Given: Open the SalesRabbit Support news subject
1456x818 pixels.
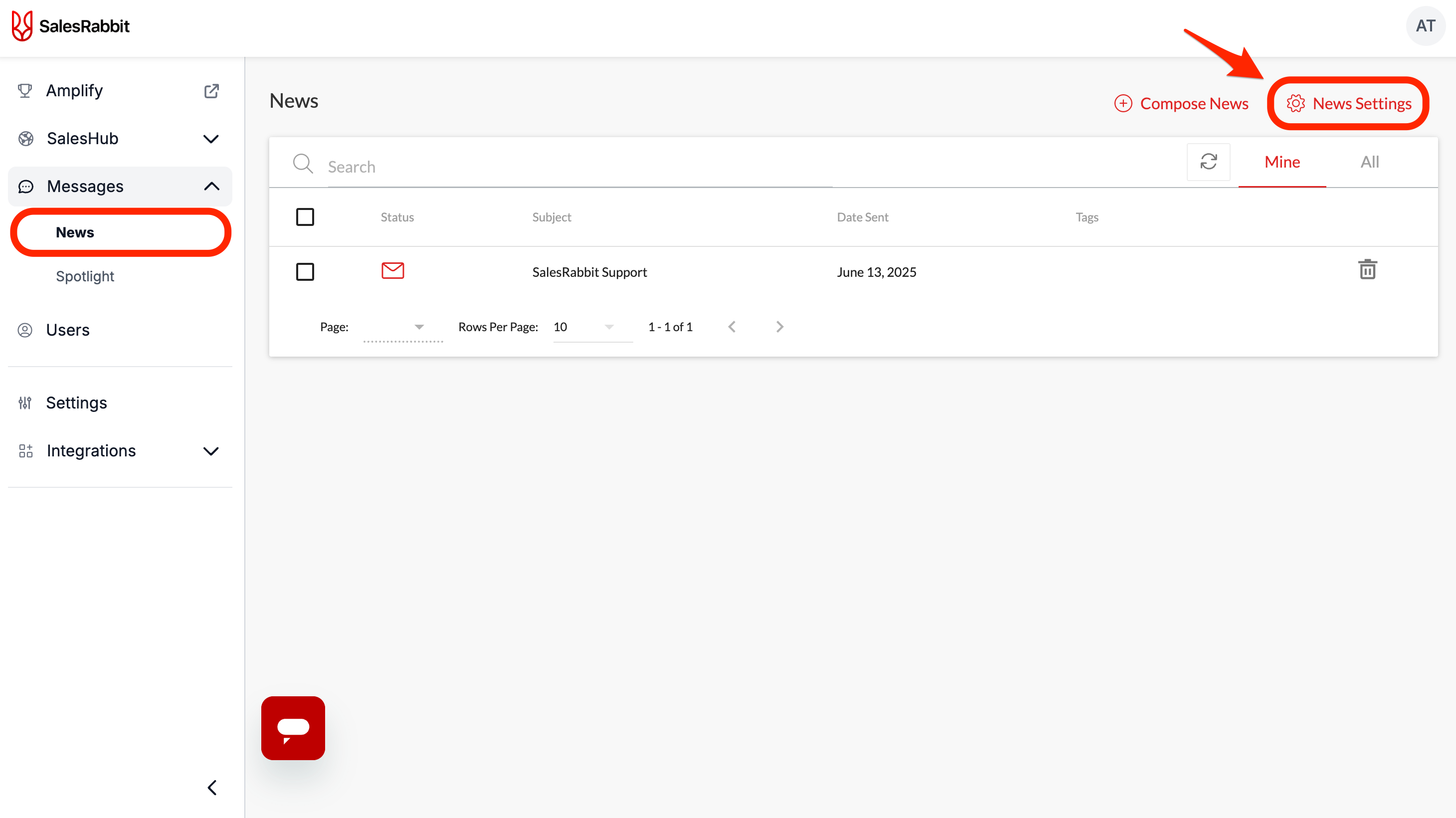Looking at the screenshot, I should coord(589,272).
